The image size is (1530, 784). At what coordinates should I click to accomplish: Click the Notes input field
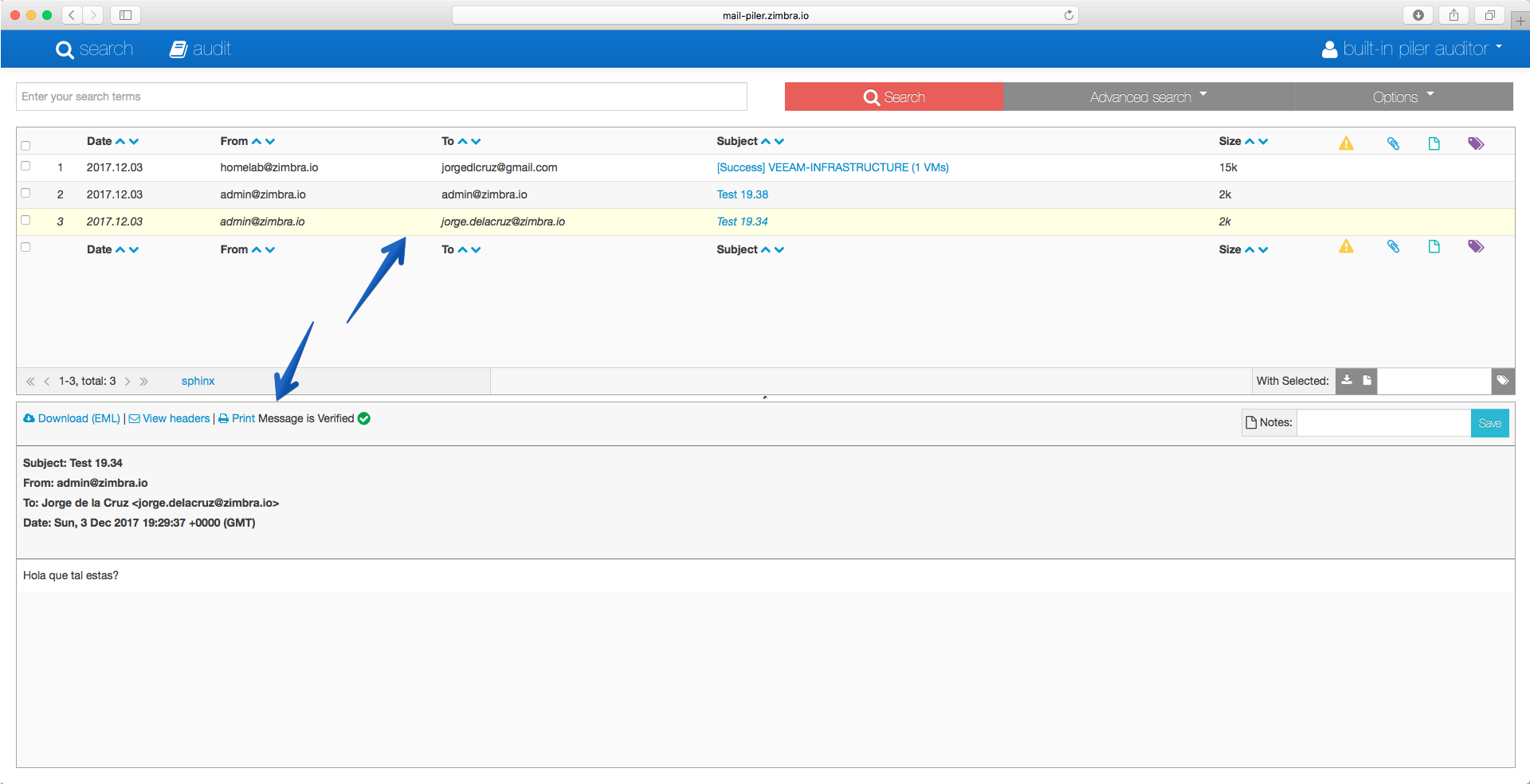(x=1383, y=423)
